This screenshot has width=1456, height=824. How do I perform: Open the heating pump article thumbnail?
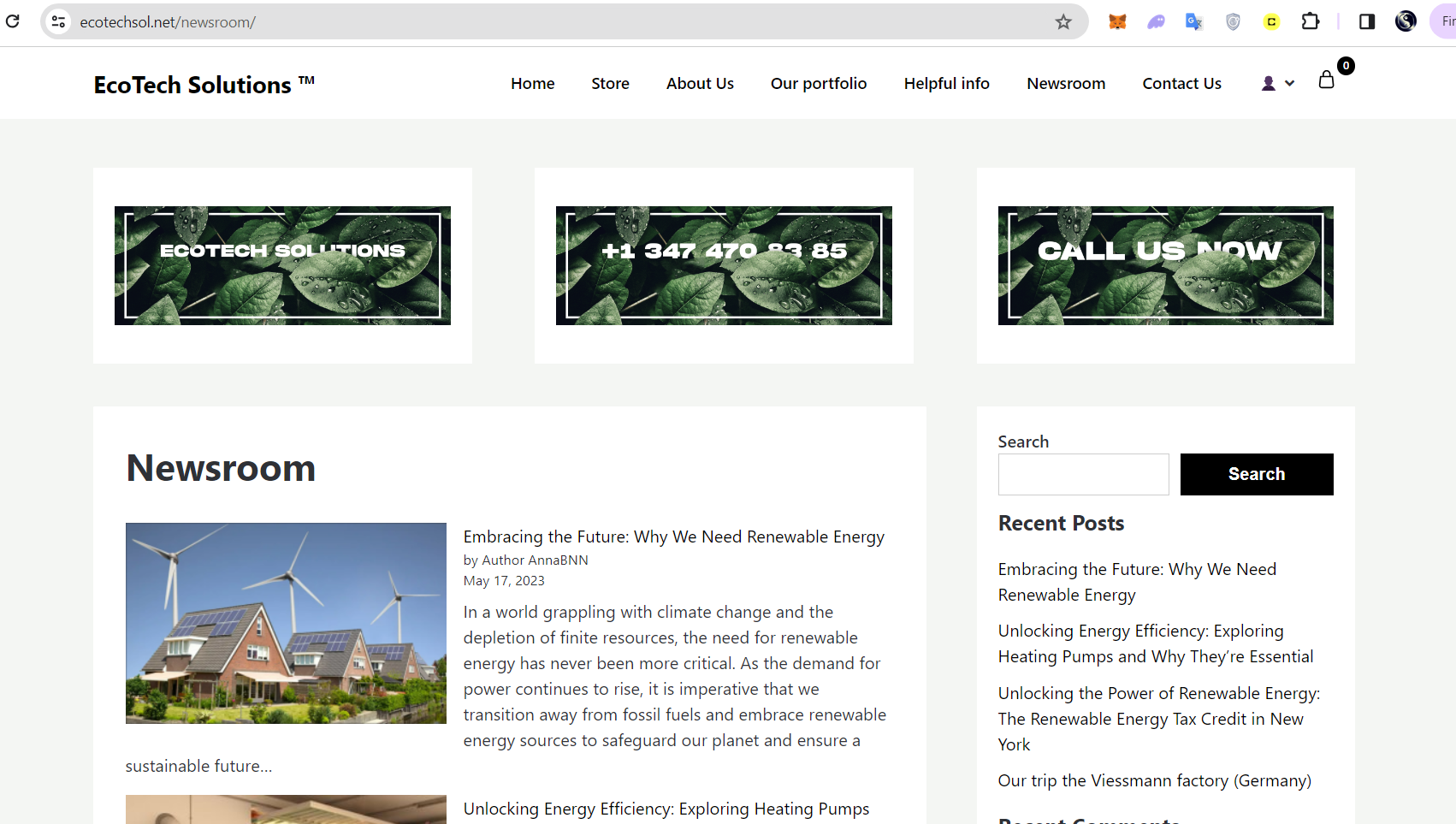click(286, 809)
